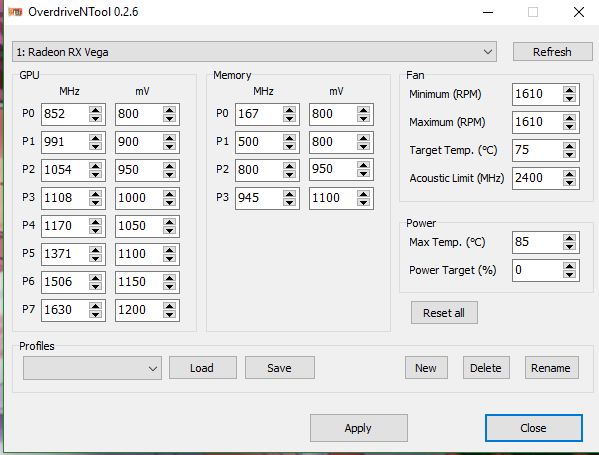Decrease Acoustic Limit with down arrow
Image resolution: width=599 pixels, height=455 pixels.
569,183
